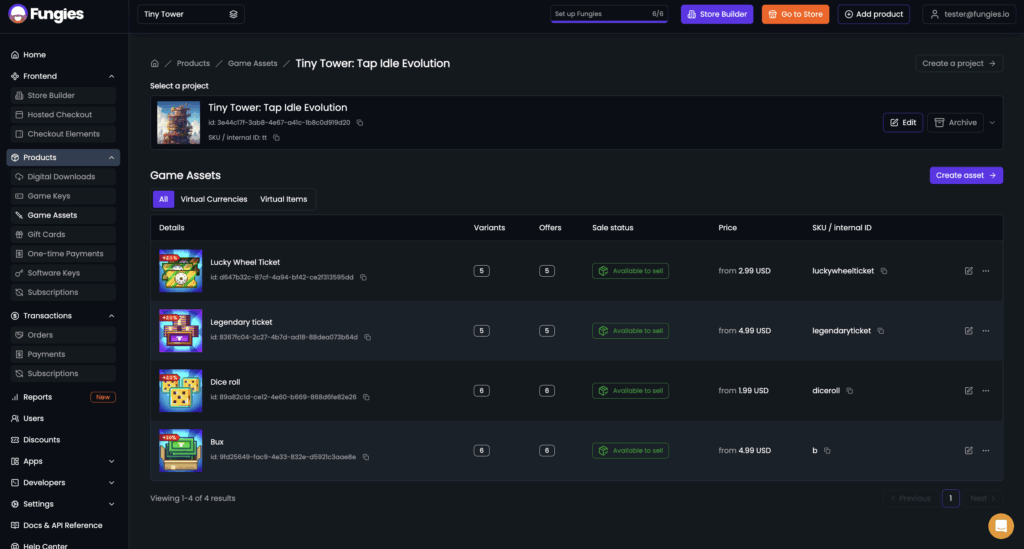
Task: Select the All filter tab
Action: 163,199
